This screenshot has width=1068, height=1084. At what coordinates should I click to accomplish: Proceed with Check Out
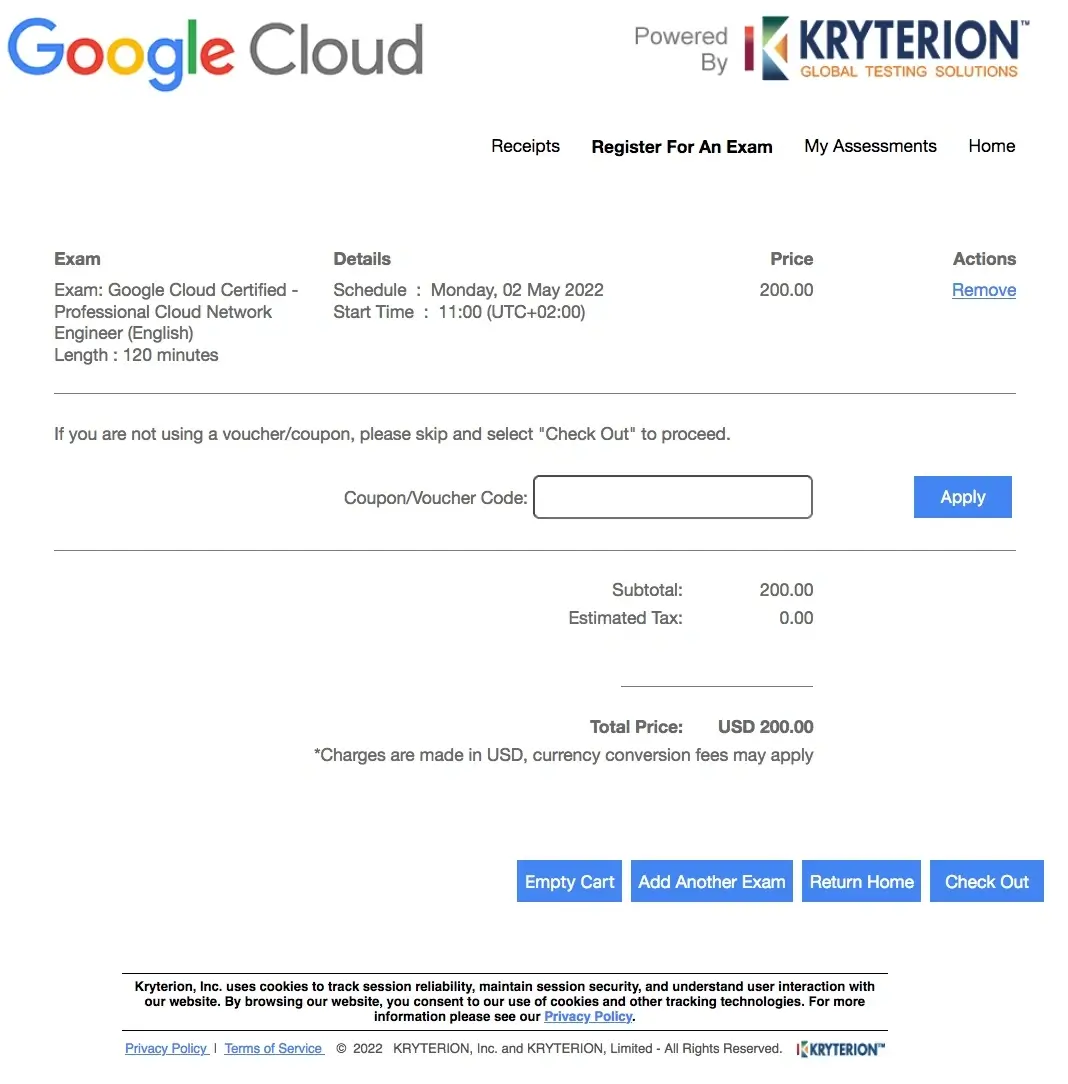tap(986, 881)
